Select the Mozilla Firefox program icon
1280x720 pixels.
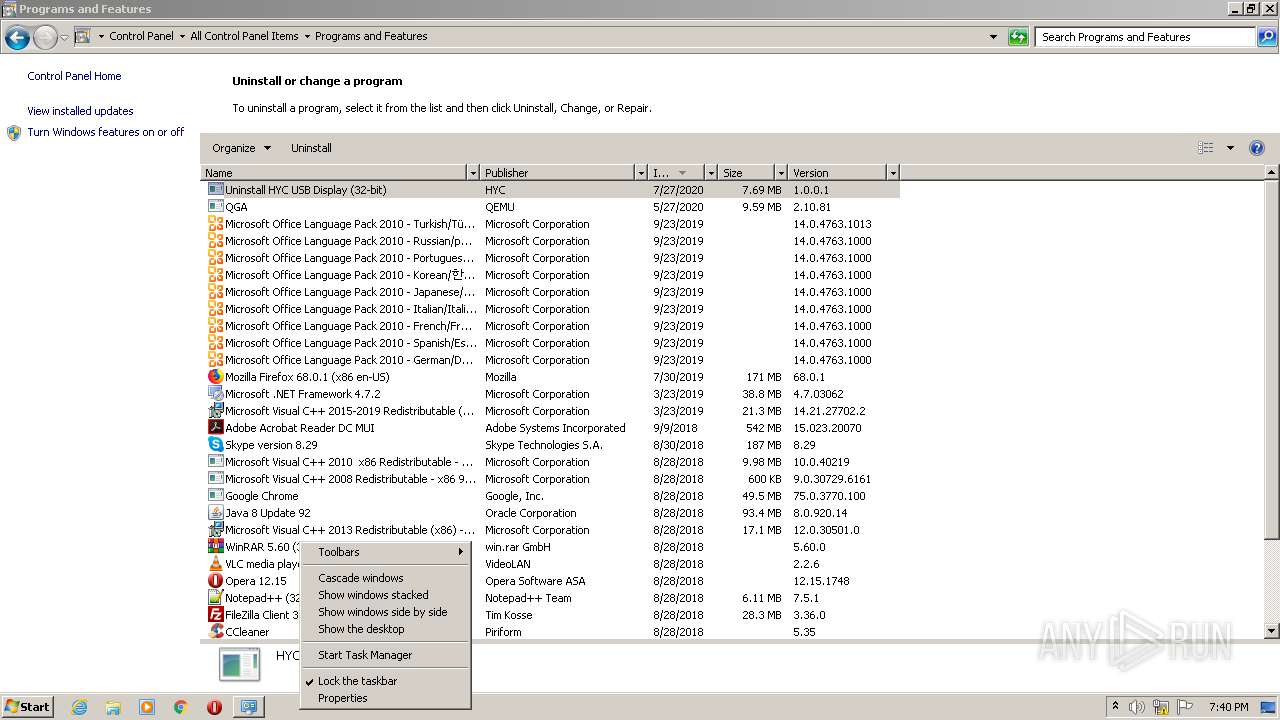pyautogui.click(x=215, y=377)
